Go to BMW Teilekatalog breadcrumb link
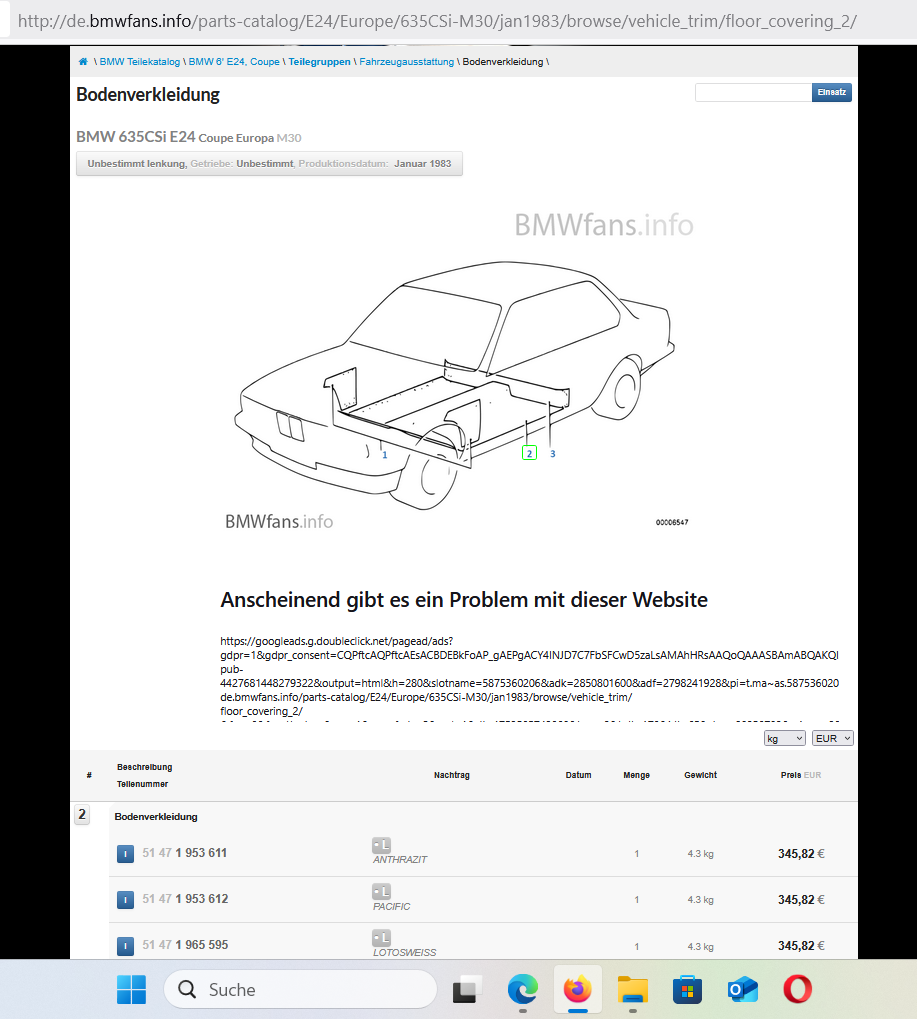917x1019 pixels. point(140,62)
